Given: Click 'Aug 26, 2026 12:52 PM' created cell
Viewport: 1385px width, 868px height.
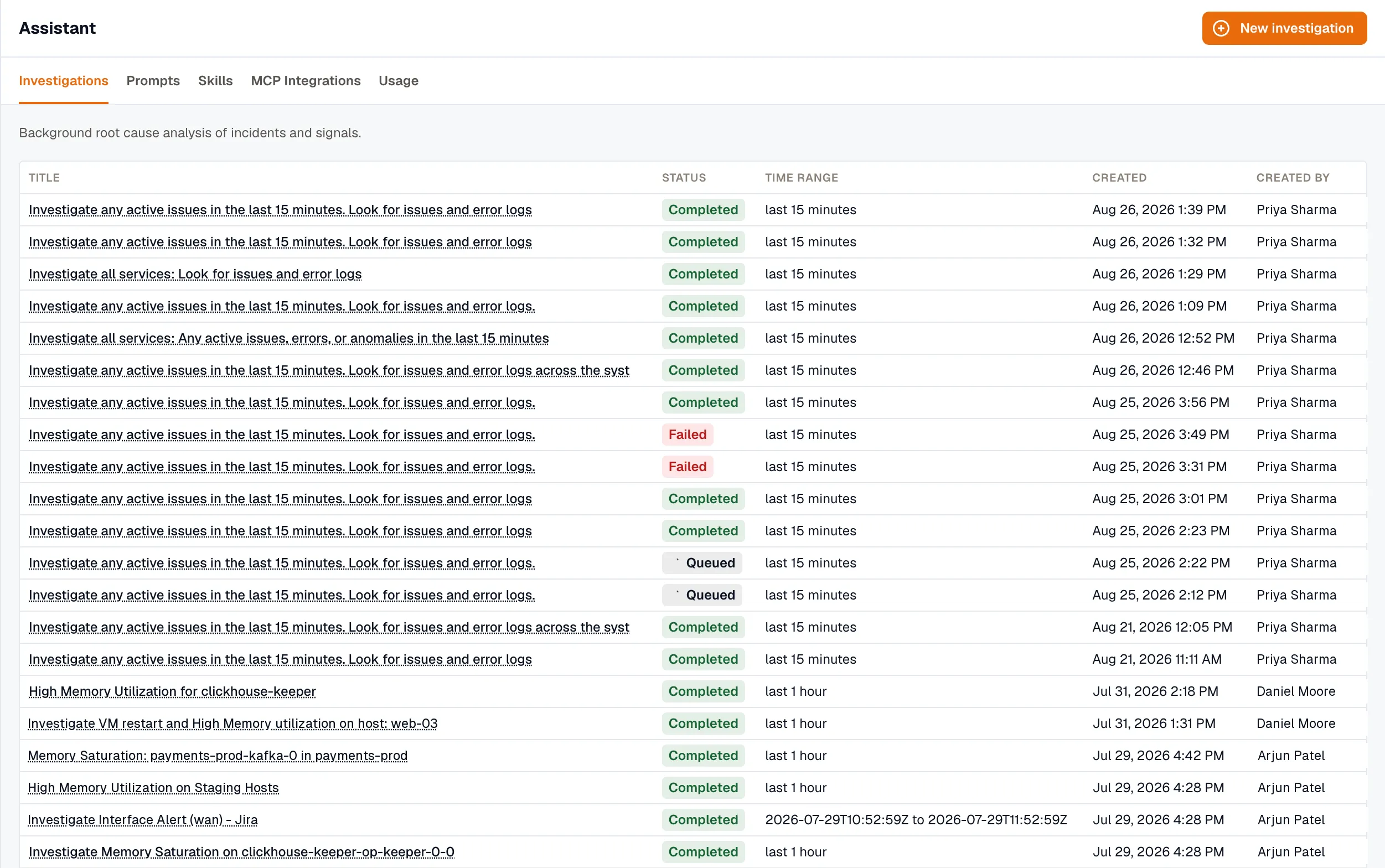Looking at the screenshot, I should tap(1164, 339).
